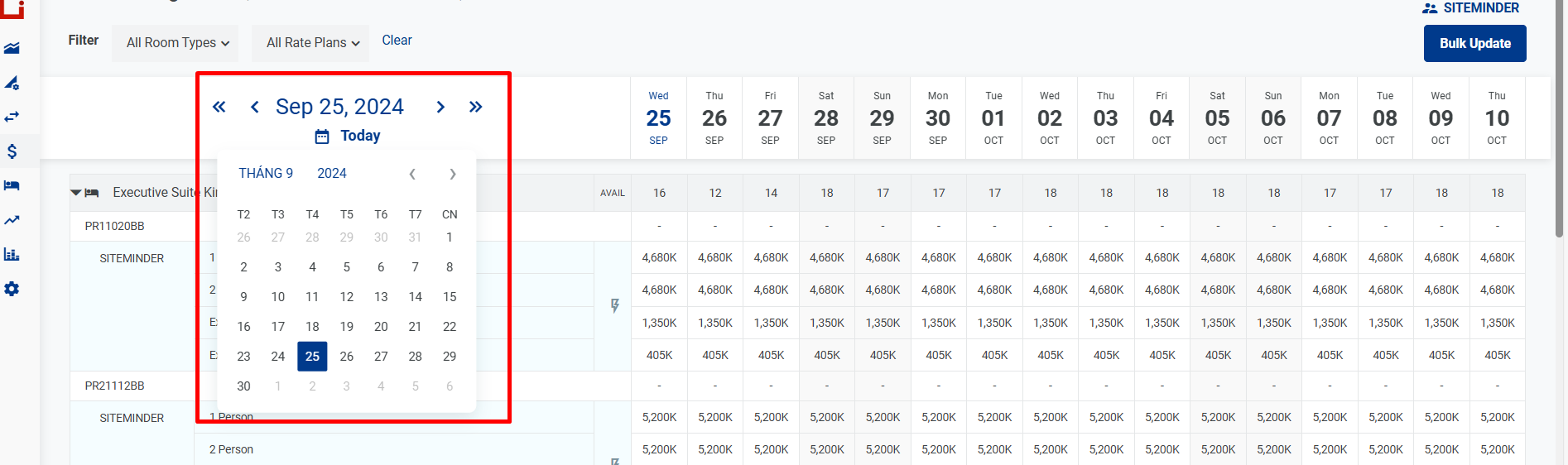Show the previous month in the calendar popup
Image resolution: width=1568 pixels, height=465 pixels.
tap(412, 174)
